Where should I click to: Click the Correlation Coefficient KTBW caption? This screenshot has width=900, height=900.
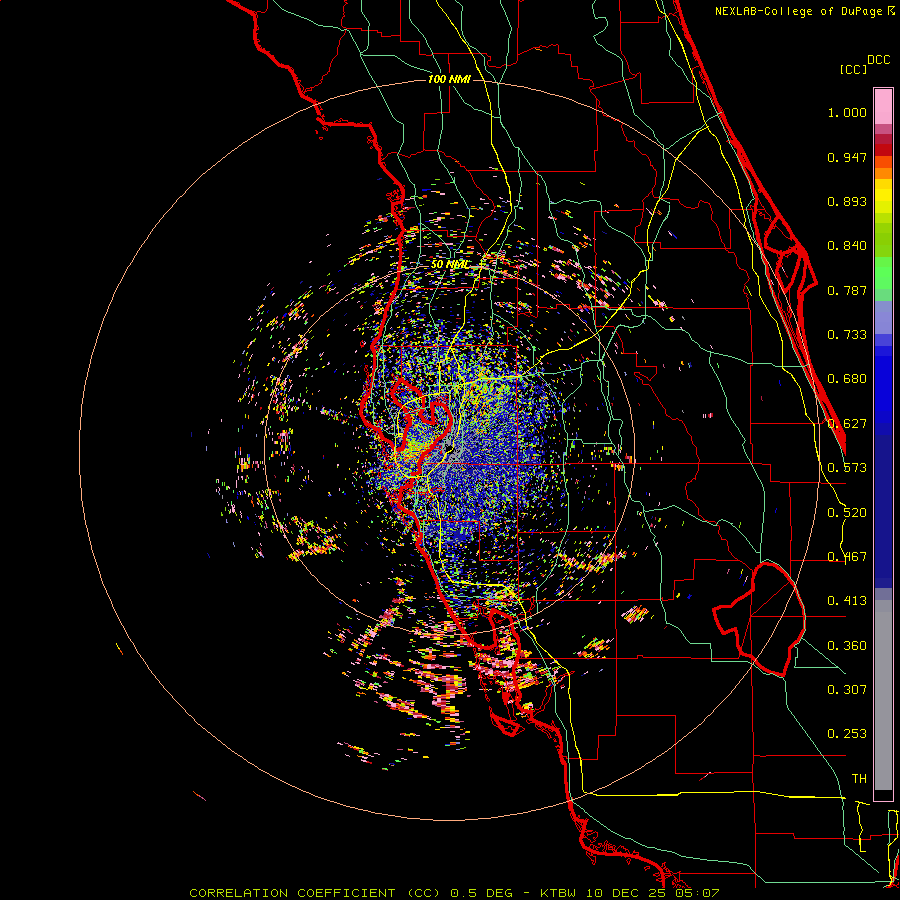(x=454, y=893)
